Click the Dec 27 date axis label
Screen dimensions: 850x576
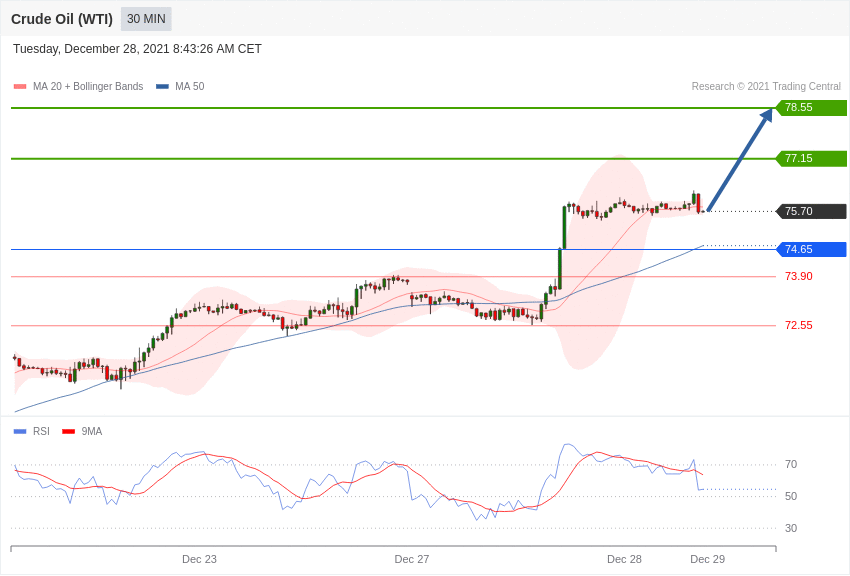coord(411,559)
